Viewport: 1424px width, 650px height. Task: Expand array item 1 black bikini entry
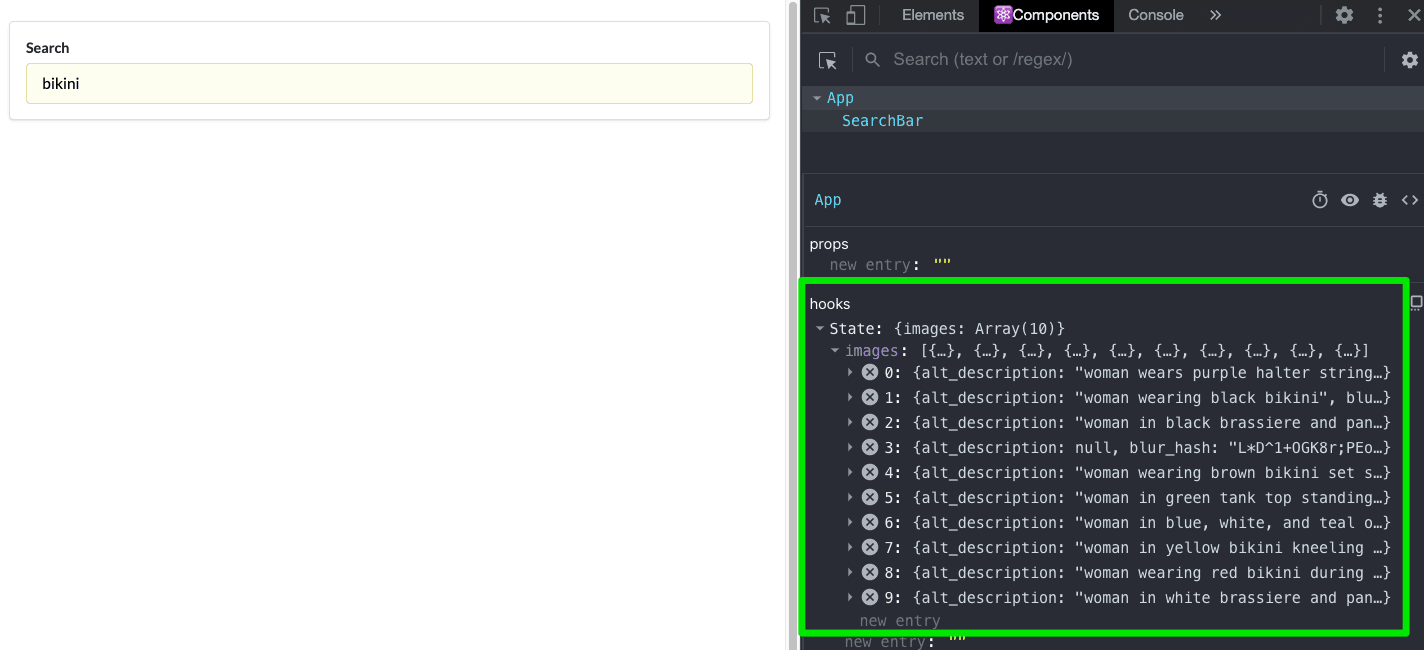(851, 398)
